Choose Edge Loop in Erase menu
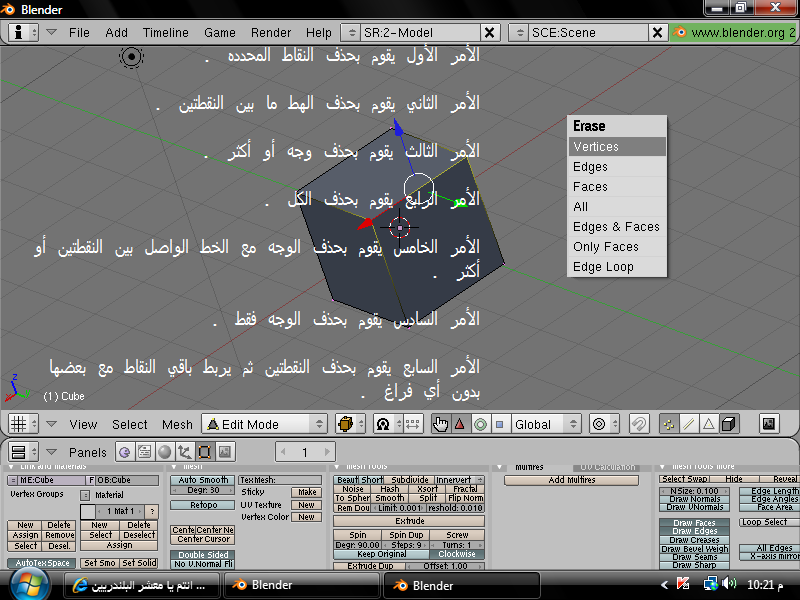This screenshot has width=800, height=600. click(617, 267)
